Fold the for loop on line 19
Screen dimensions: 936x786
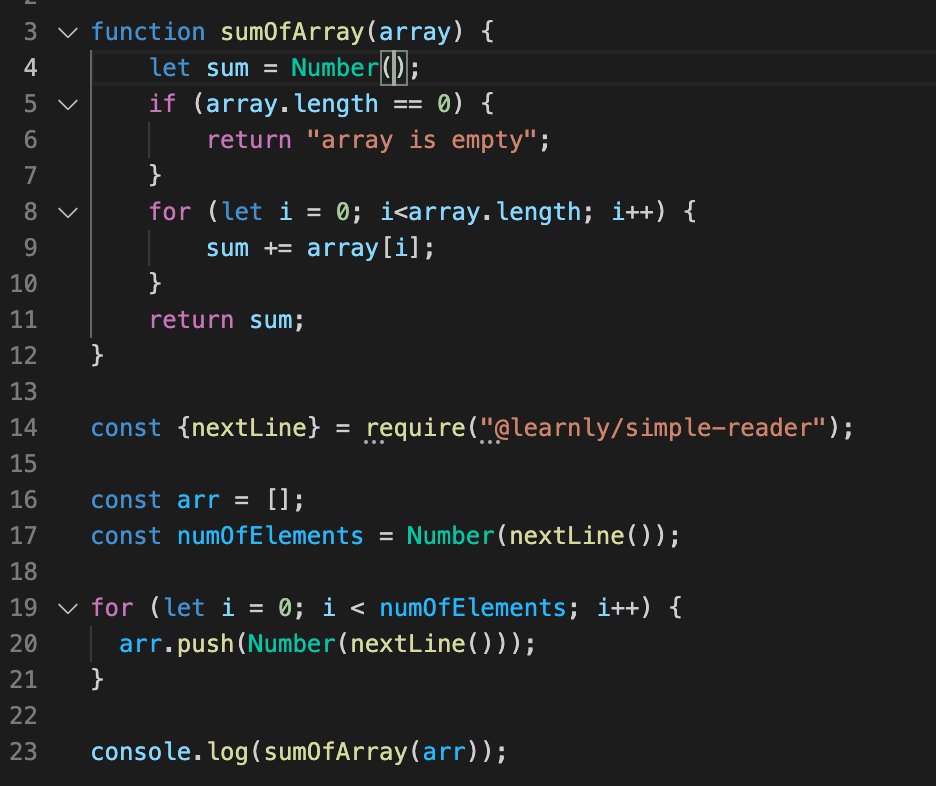click(x=68, y=608)
